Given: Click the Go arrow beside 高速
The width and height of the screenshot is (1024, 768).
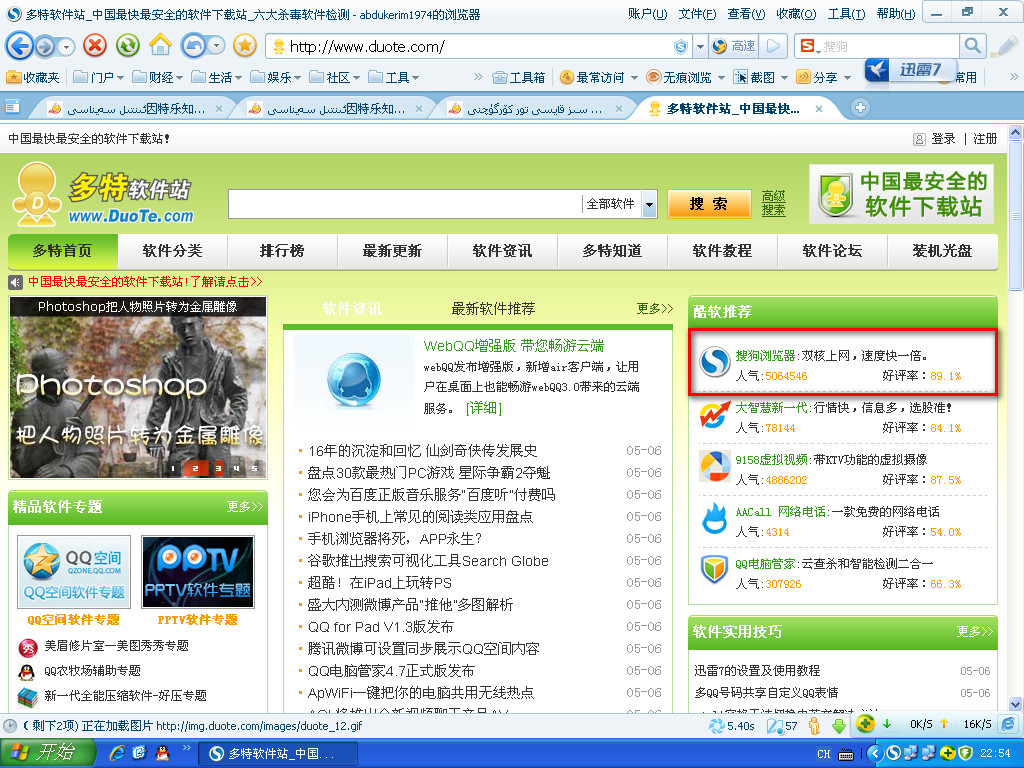Looking at the screenshot, I should coord(773,46).
